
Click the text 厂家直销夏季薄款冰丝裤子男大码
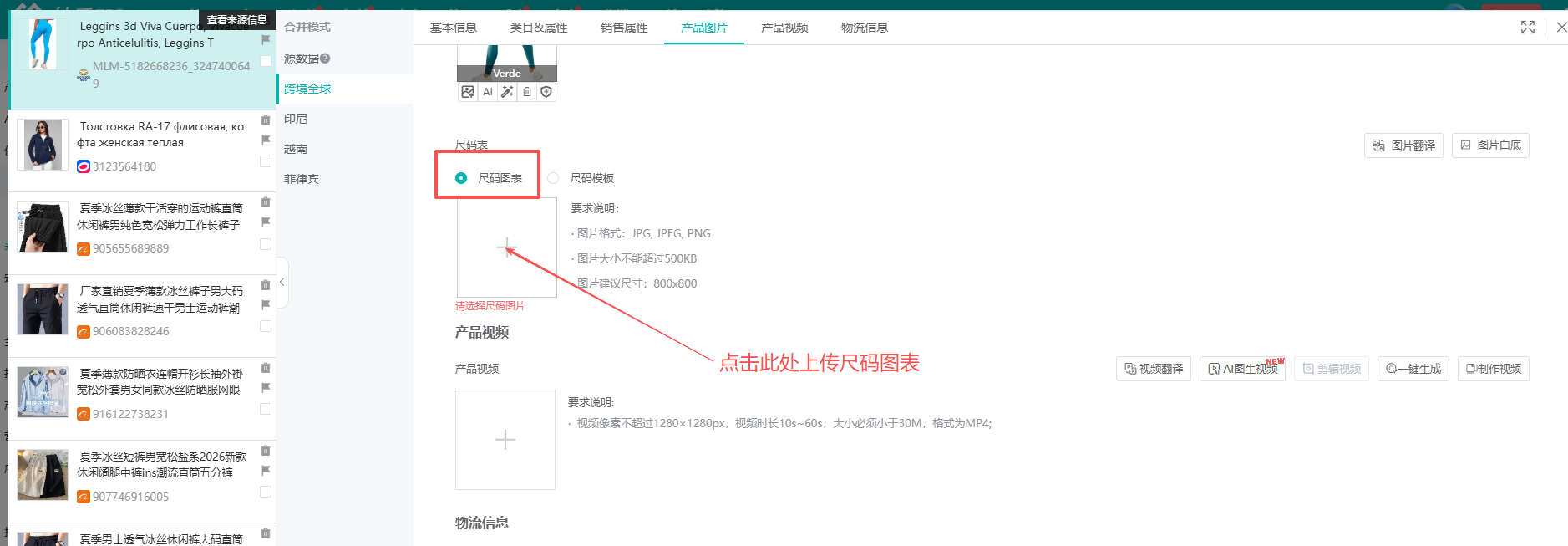pyautogui.click(x=161, y=291)
